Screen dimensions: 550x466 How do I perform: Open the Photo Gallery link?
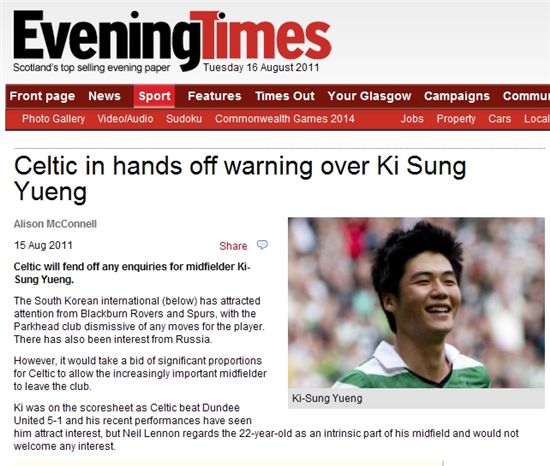tap(53, 119)
